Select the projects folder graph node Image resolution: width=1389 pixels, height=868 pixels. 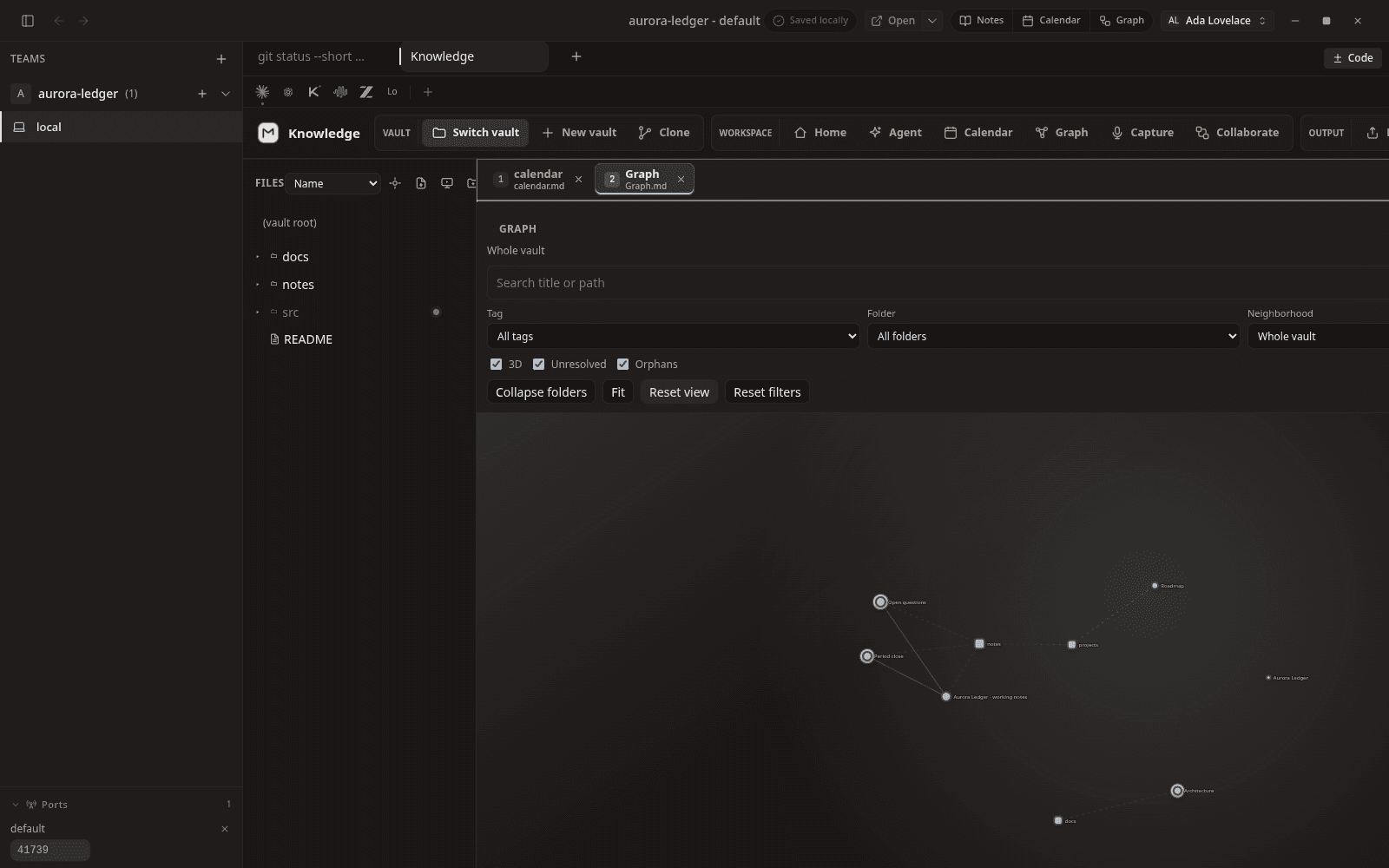[x=1071, y=645]
